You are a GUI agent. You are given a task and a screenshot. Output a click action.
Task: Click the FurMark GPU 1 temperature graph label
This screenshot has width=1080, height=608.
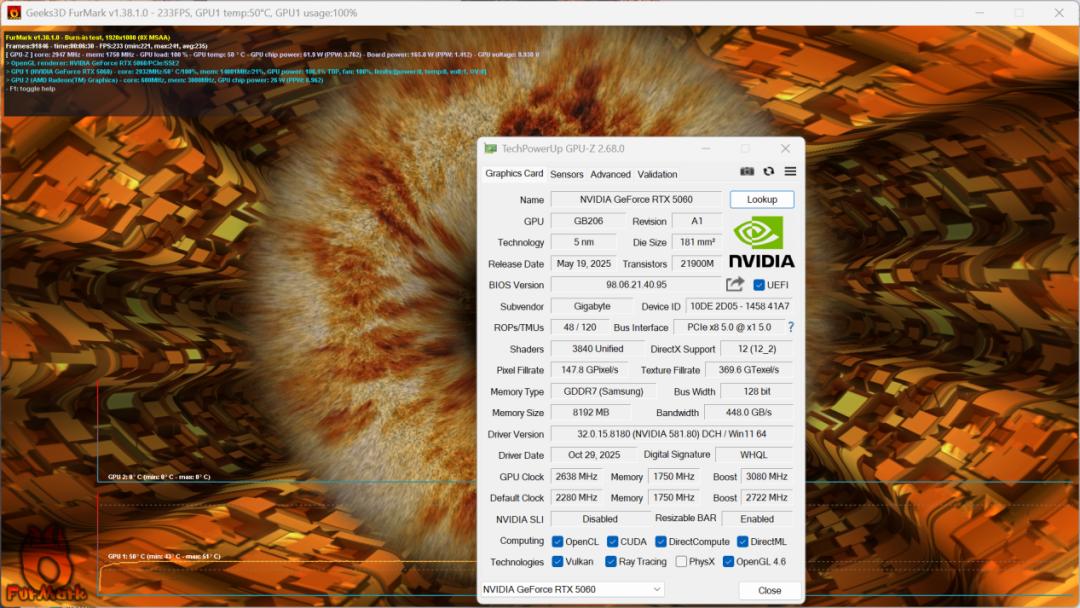164,556
